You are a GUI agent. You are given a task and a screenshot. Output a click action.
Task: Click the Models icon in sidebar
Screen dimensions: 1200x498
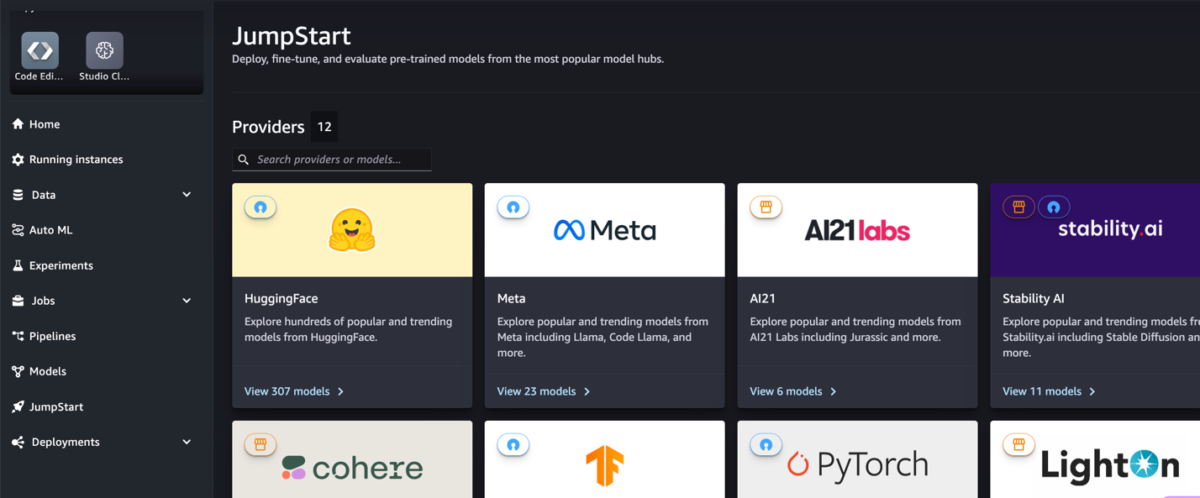point(17,371)
